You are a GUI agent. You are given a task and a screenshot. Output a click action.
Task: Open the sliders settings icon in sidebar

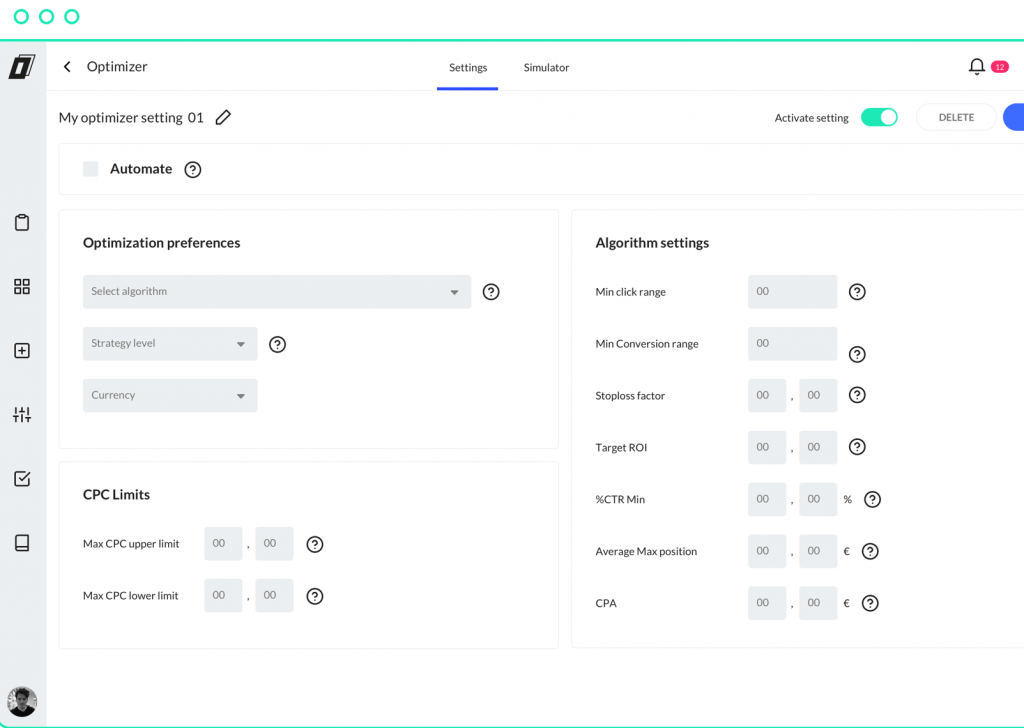click(22, 415)
